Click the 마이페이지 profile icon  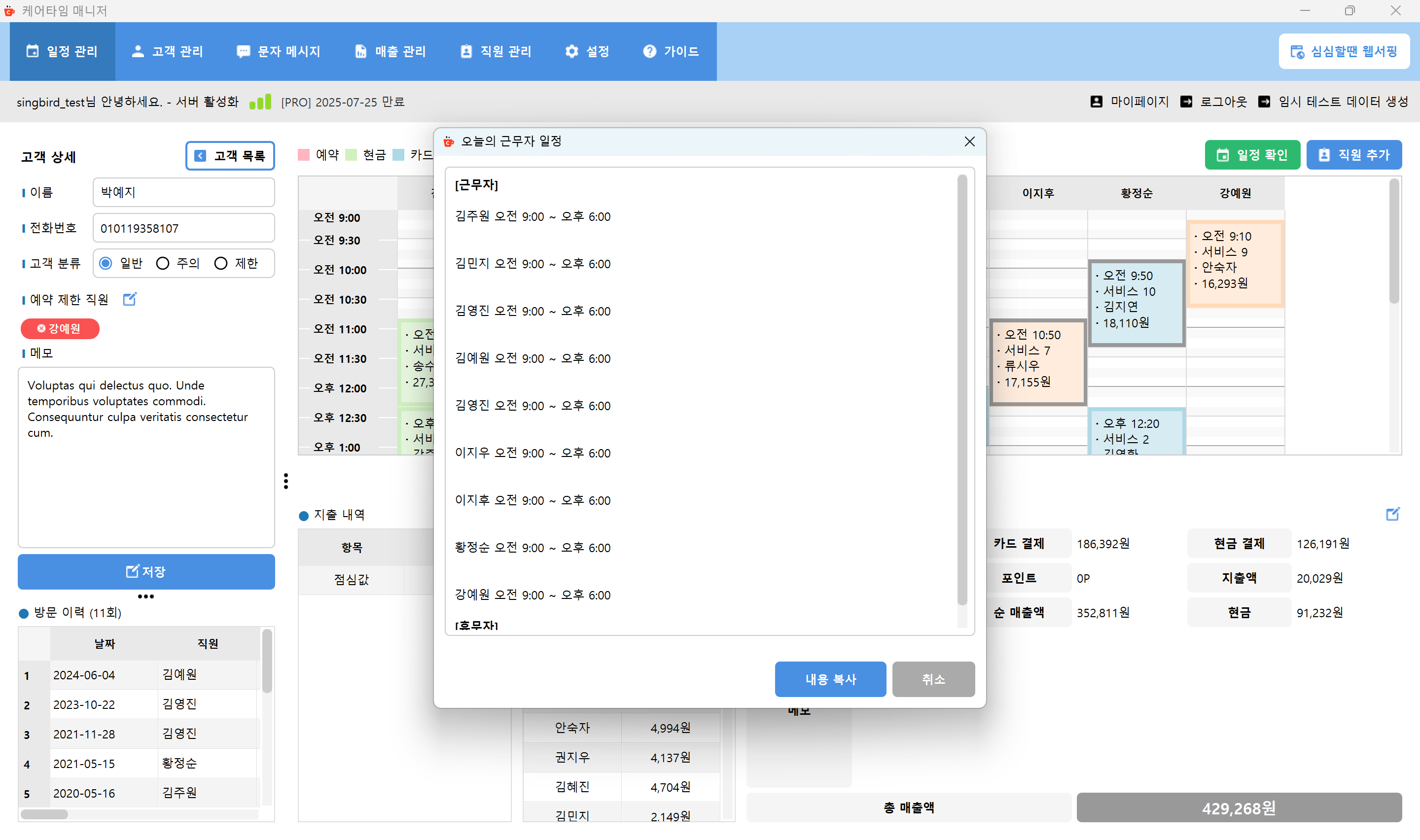(x=1096, y=102)
